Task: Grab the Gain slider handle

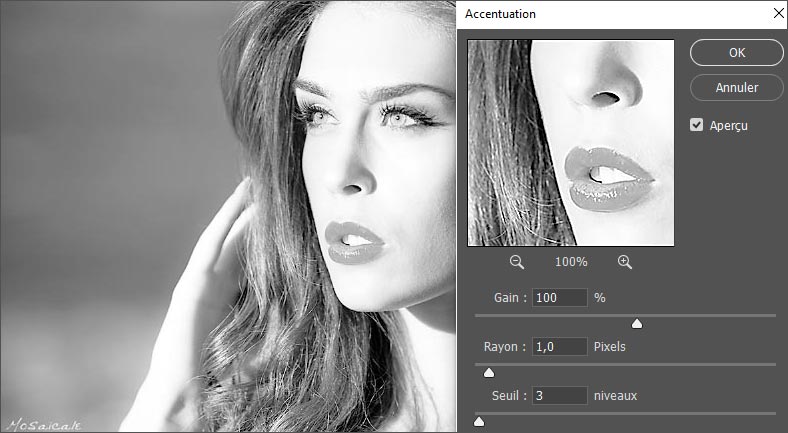Action: 637,323
